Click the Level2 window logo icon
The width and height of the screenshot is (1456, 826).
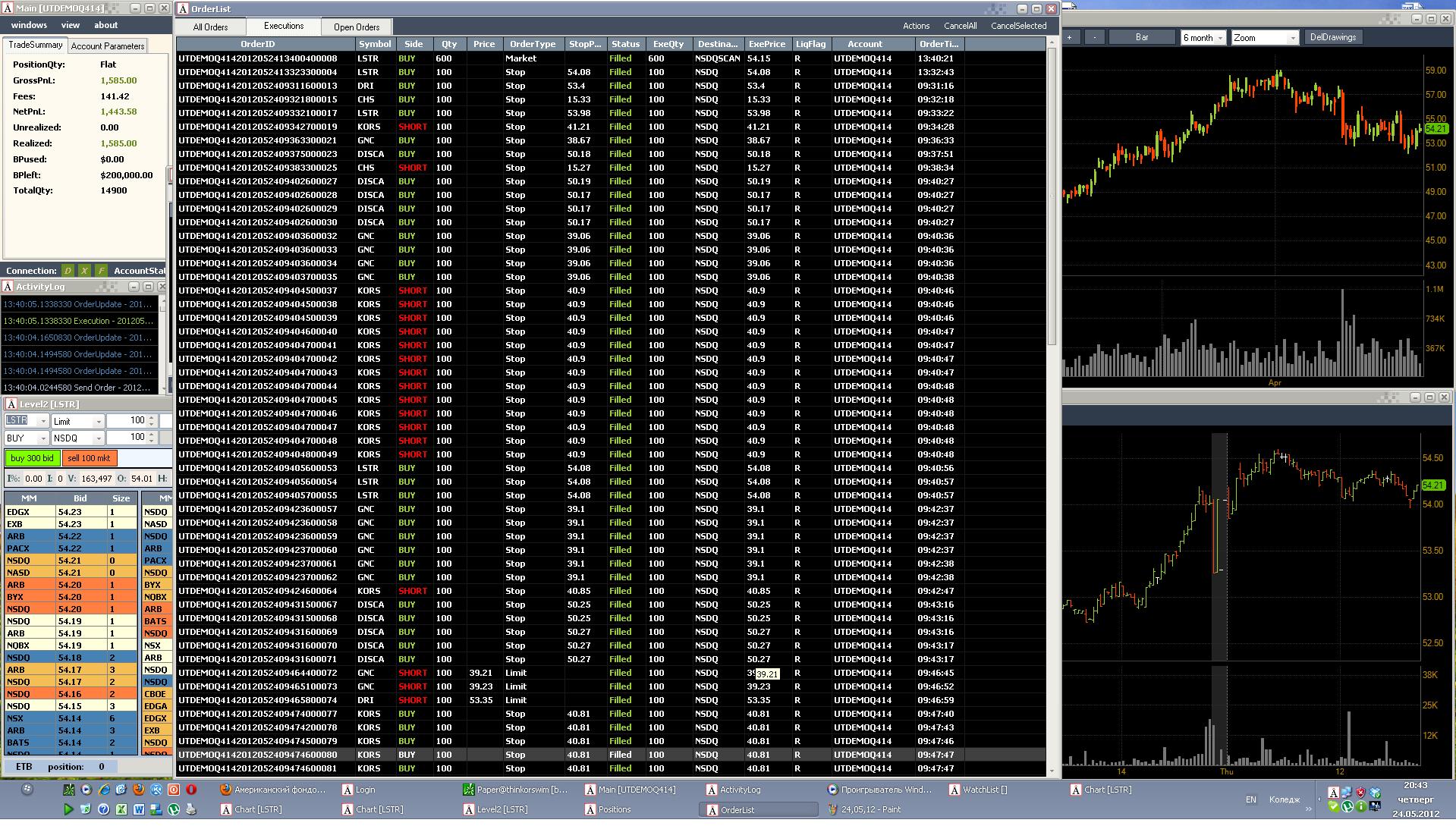(11, 404)
